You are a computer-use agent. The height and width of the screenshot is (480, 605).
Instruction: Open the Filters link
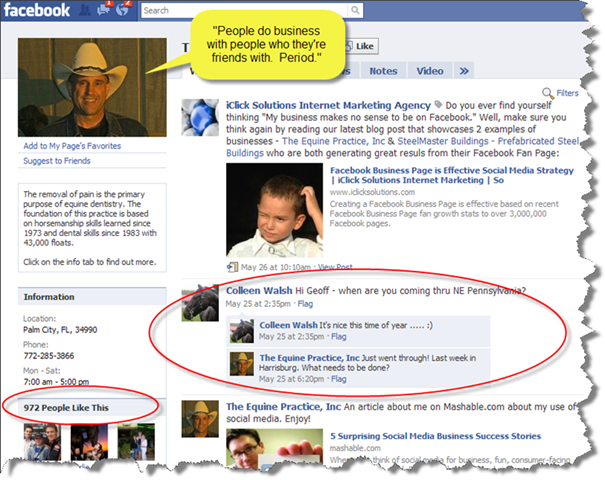coord(567,93)
